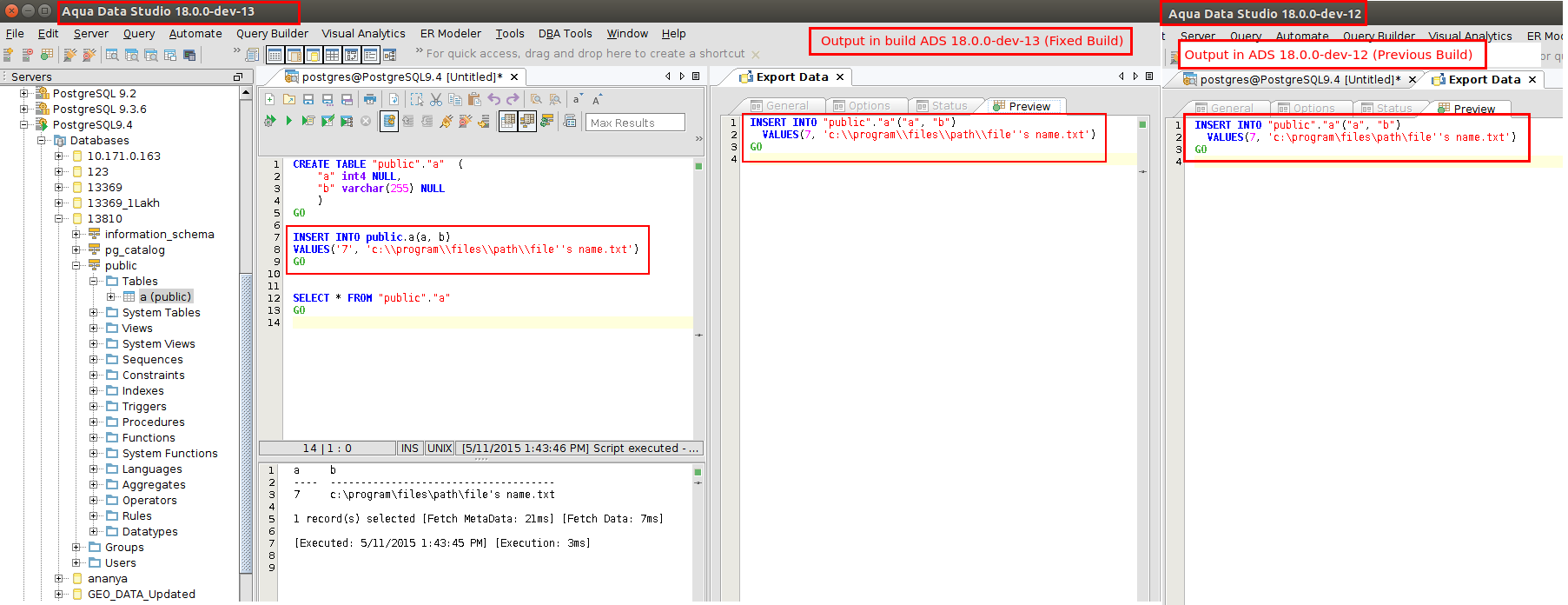This screenshot has height=605, width=1568.
Task: Click the Servers panel scrollbar up arrow
Action: pyautogui.click(x=246, y=92)
